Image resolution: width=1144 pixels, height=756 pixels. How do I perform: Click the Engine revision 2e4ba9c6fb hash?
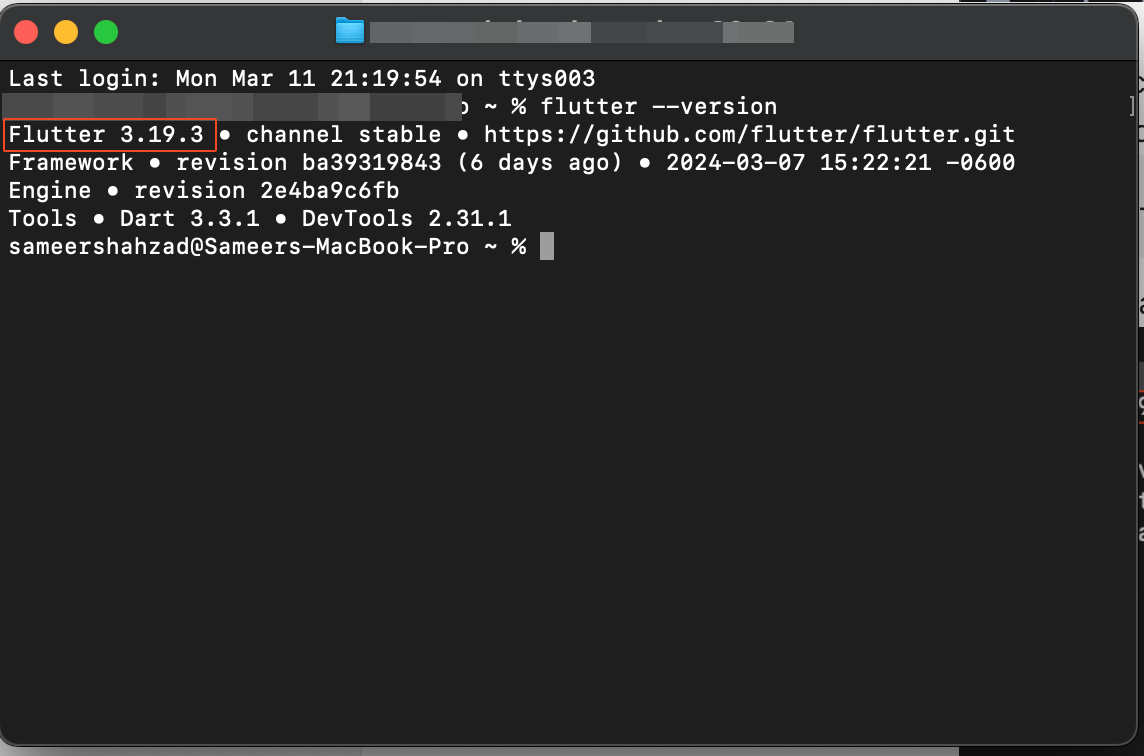[330, 190]
